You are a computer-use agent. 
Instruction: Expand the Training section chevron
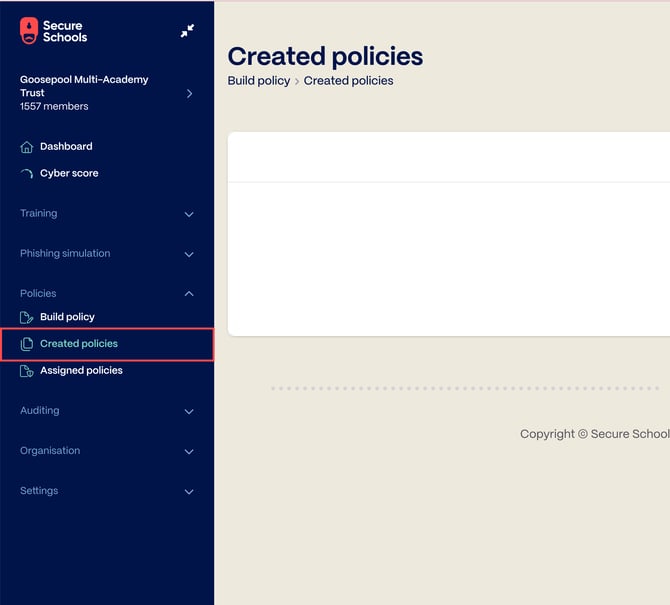(x=189, y=214)
